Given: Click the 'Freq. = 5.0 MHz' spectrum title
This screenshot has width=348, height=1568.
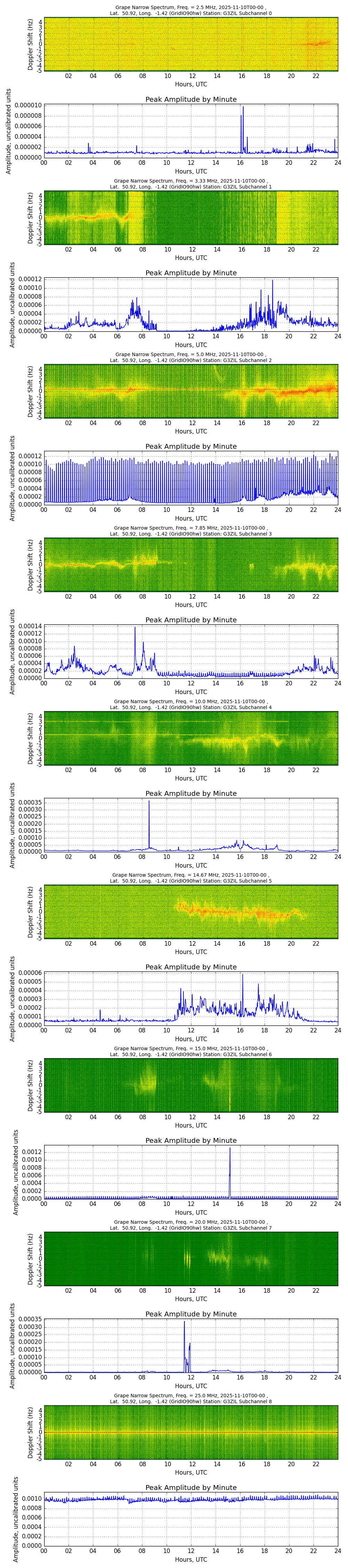Looking at the screenshot, I should click(x=190, y=354).
